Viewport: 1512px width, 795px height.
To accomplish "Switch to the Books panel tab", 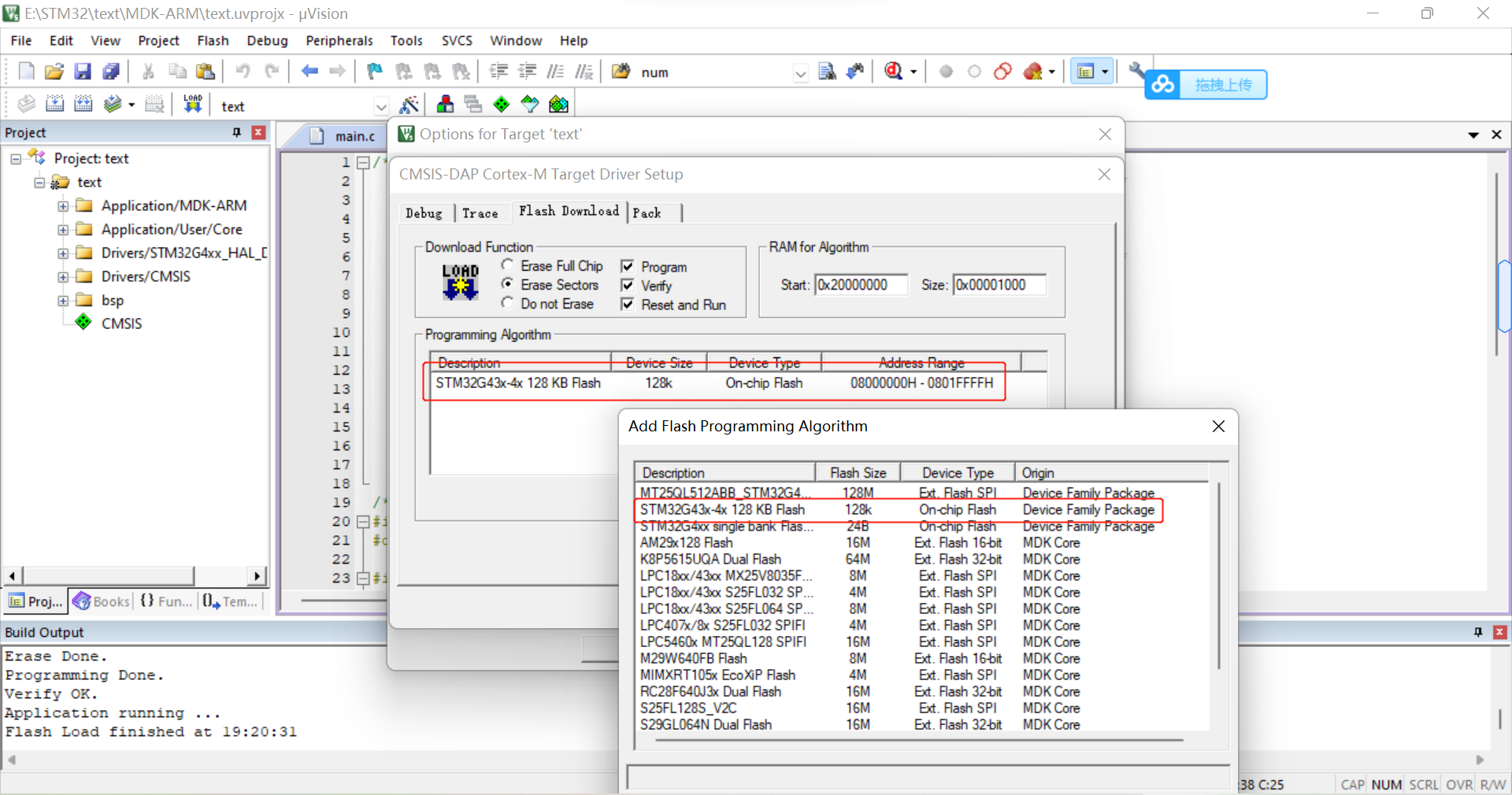I will pyautogui.click(x=102, y=601).
